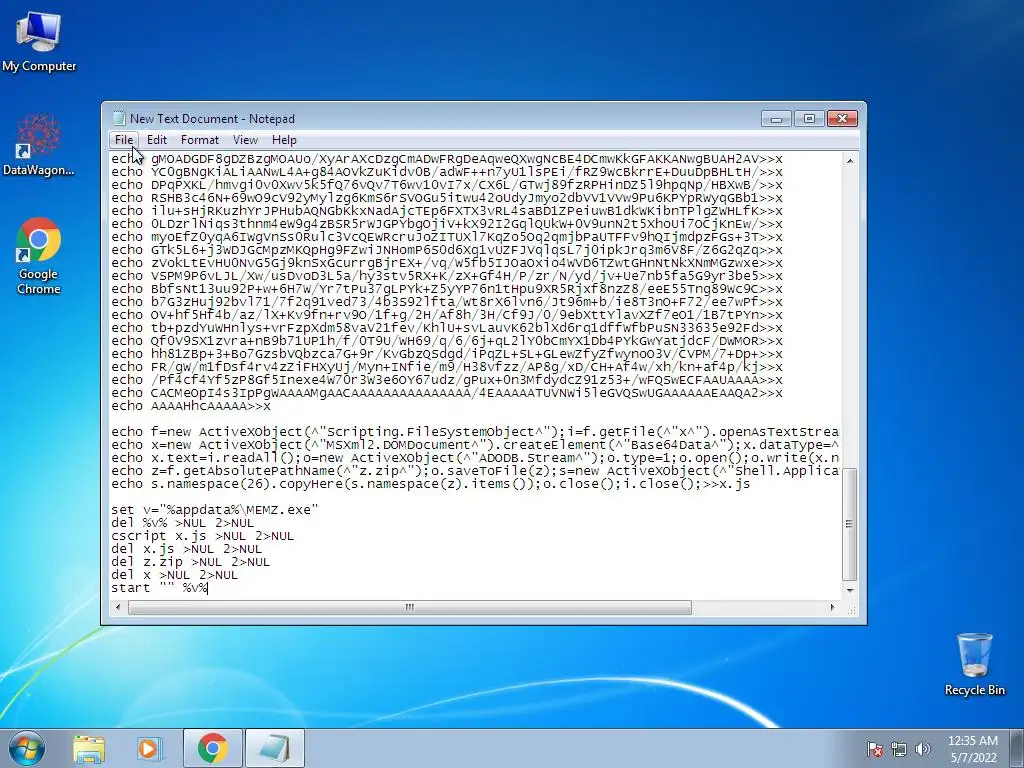Viewport: 1024px width, 768px height.
Task: Click the 'del x >NUL 2>NUL' line
Action: click(x=174, y=575)
